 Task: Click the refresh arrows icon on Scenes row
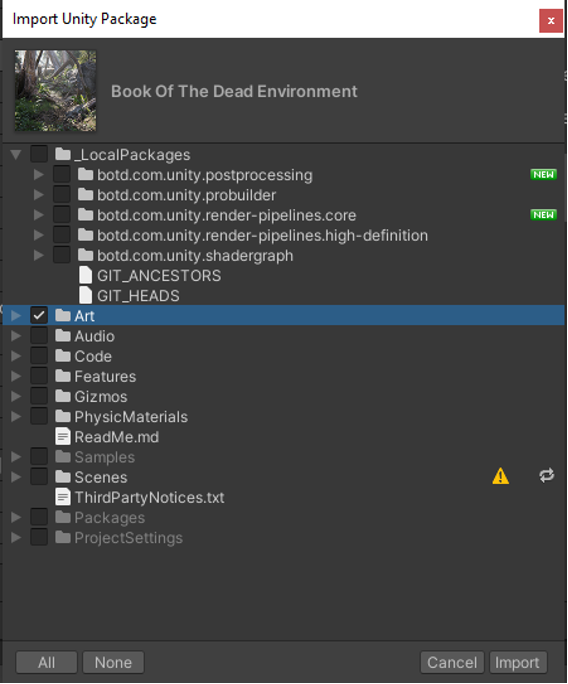(546, 475)
